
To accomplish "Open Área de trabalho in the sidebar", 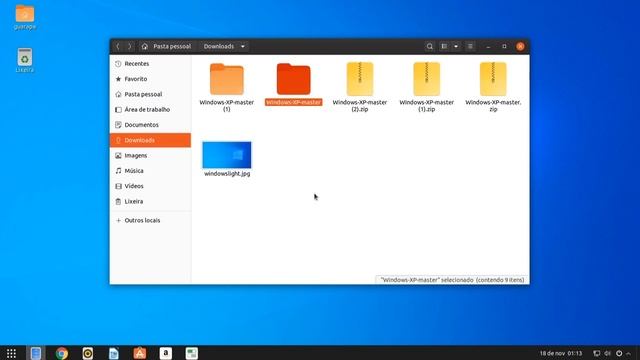I will [150, 110].
